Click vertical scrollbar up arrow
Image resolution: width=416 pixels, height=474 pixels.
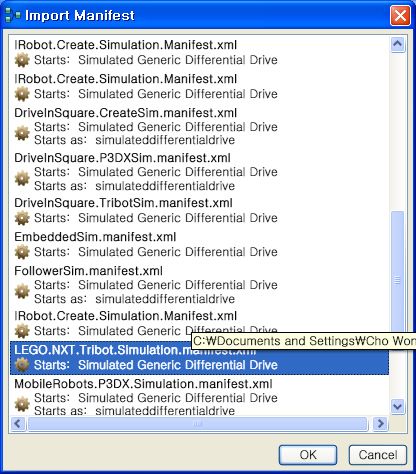[x=398, y=44]
